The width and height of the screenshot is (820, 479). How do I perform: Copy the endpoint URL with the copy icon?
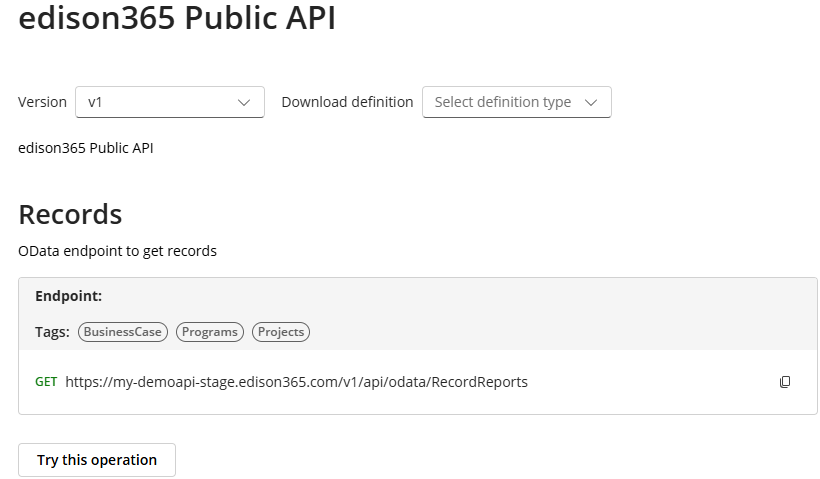click(x=785, y=382)
